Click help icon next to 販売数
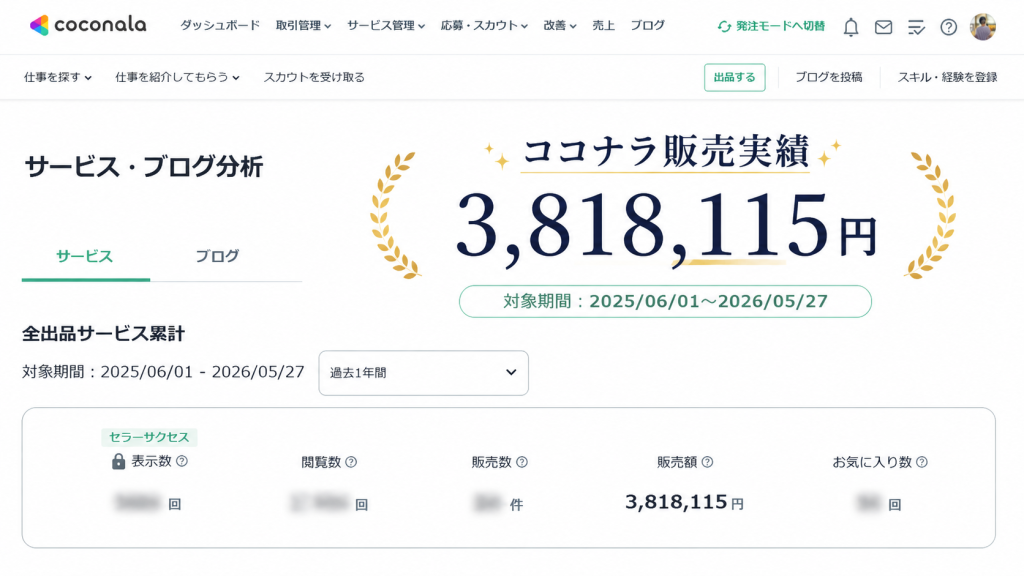The image size is (1024, 576). (x=522, y=462)
